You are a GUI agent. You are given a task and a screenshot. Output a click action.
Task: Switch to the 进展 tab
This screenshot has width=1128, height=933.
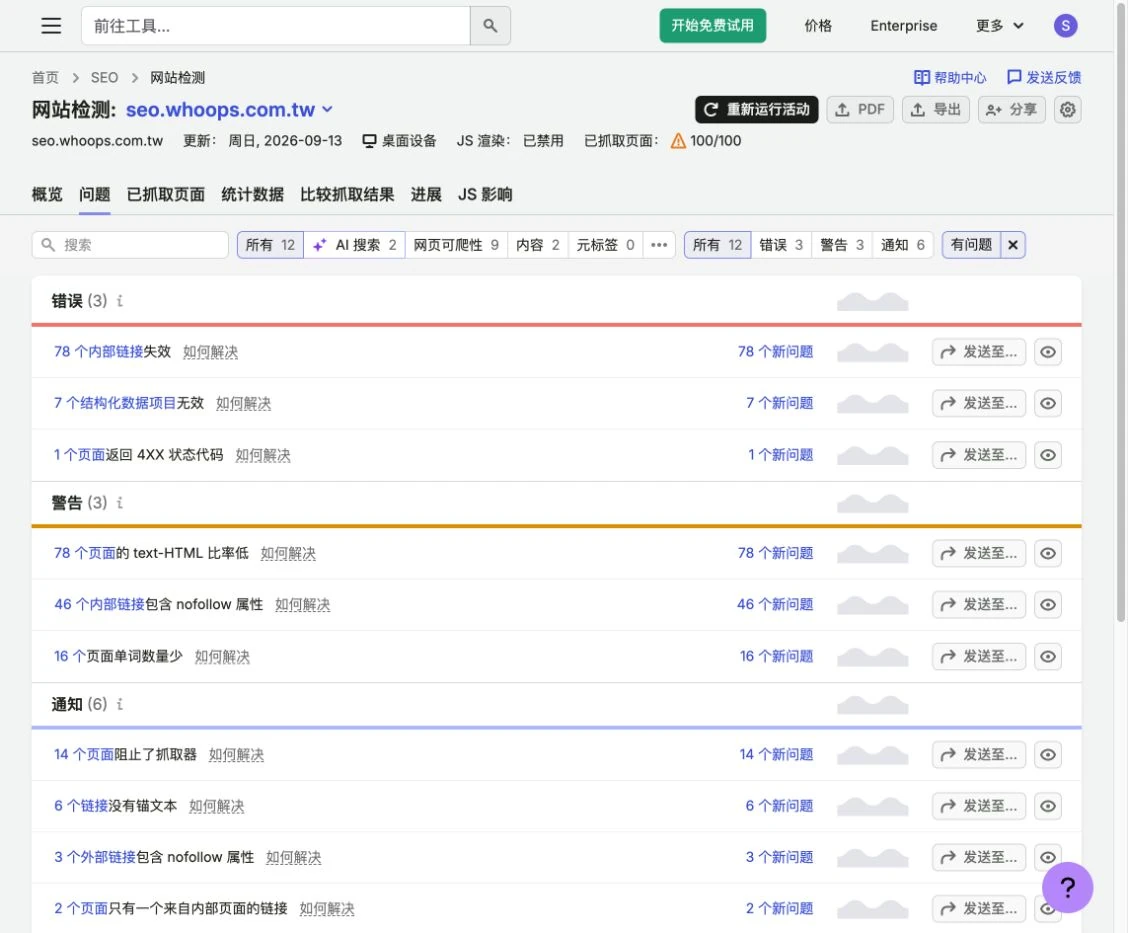click(426, 194)
